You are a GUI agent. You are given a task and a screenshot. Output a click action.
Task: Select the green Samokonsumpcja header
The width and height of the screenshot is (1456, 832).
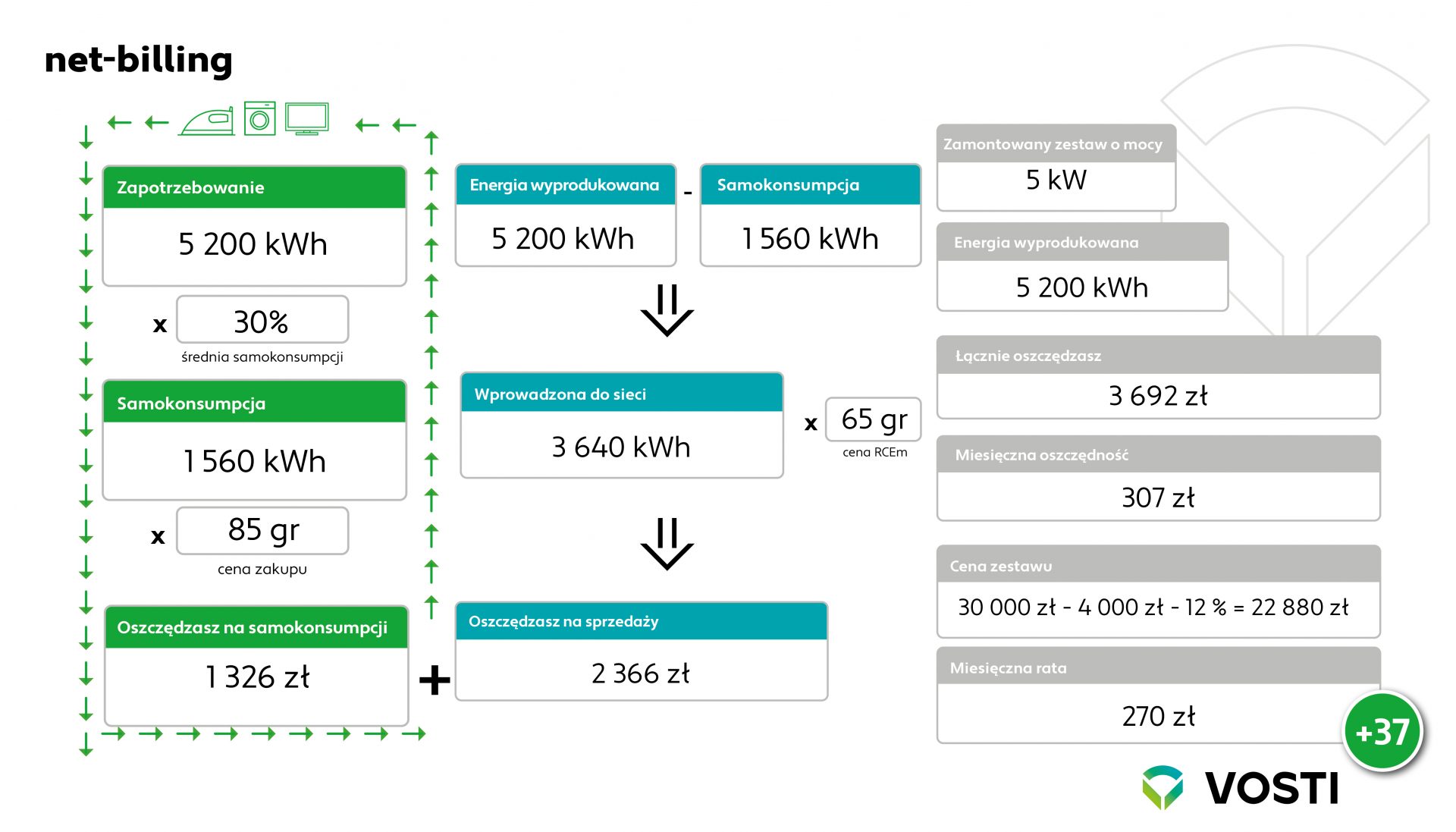pos(255,403)
